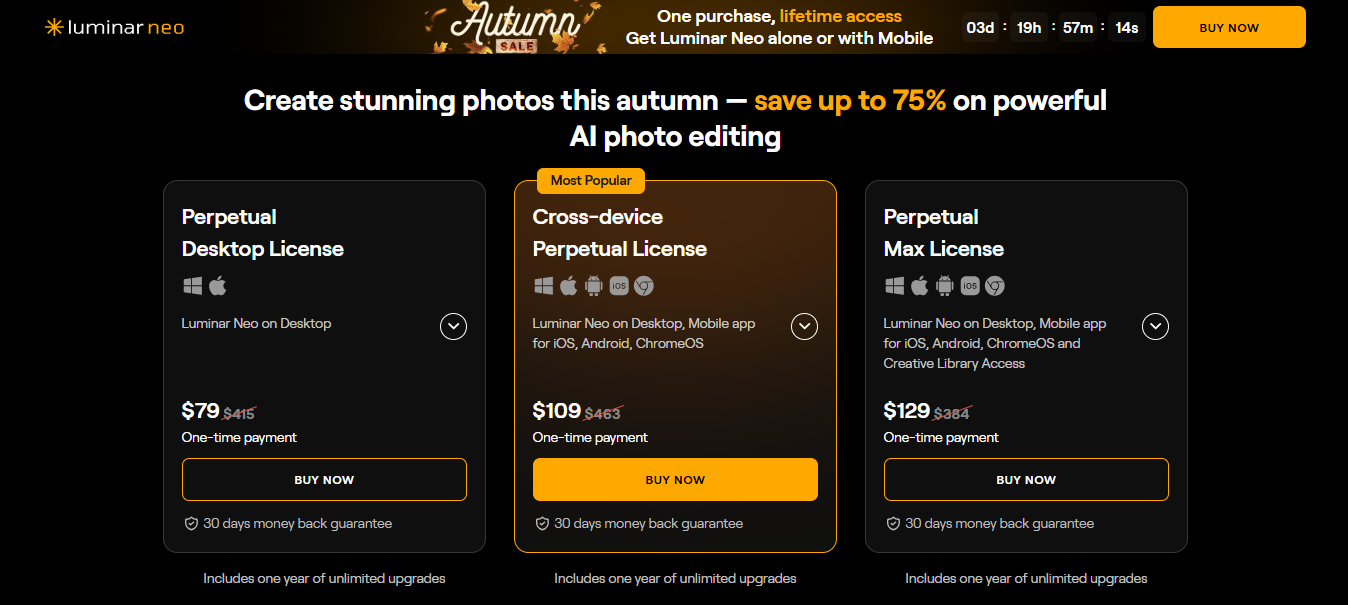
Task: Click the countdown timer in the header
Action: [1054, 27]
